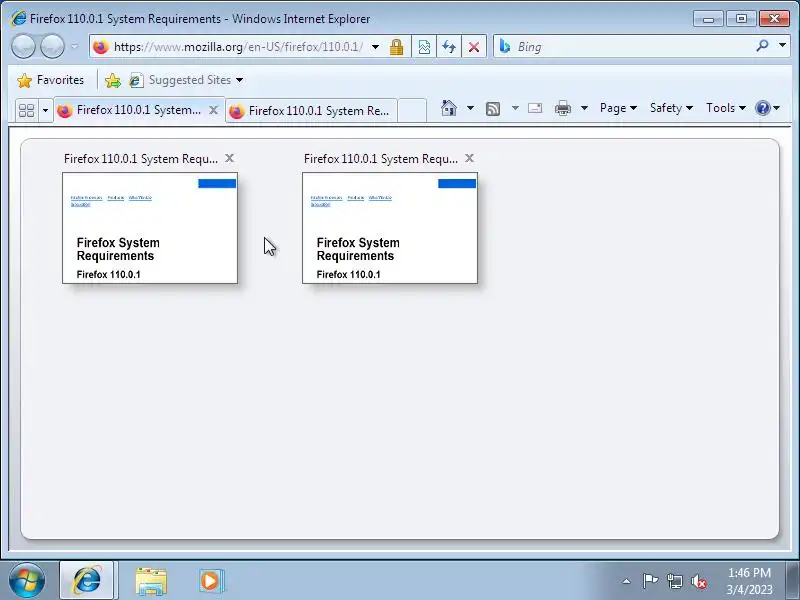Open the Favorites star button

pos(50,80)
